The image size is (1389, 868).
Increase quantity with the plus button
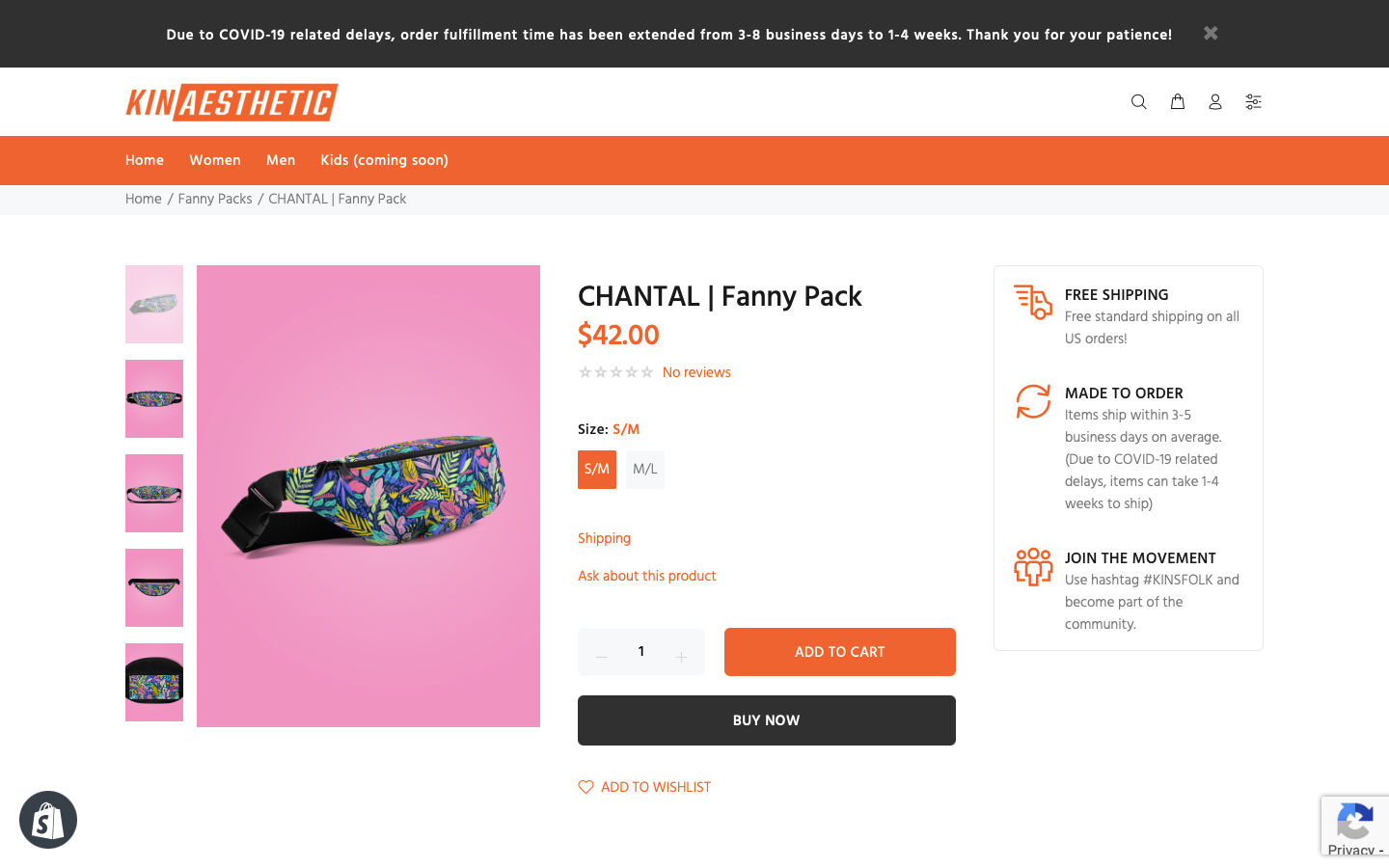tap(681, 657)
